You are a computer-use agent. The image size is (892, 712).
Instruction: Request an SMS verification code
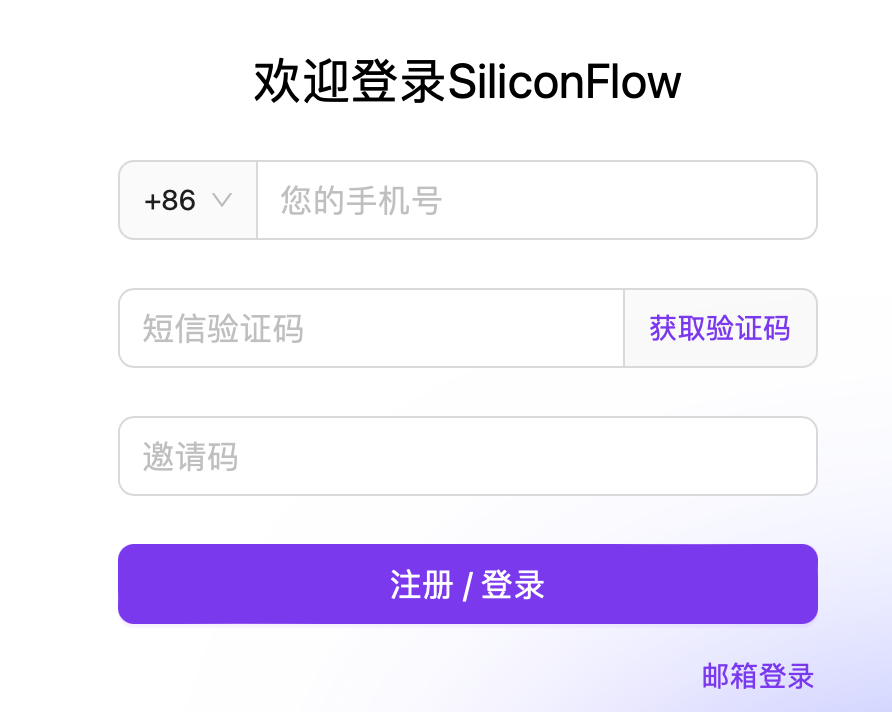720,328
